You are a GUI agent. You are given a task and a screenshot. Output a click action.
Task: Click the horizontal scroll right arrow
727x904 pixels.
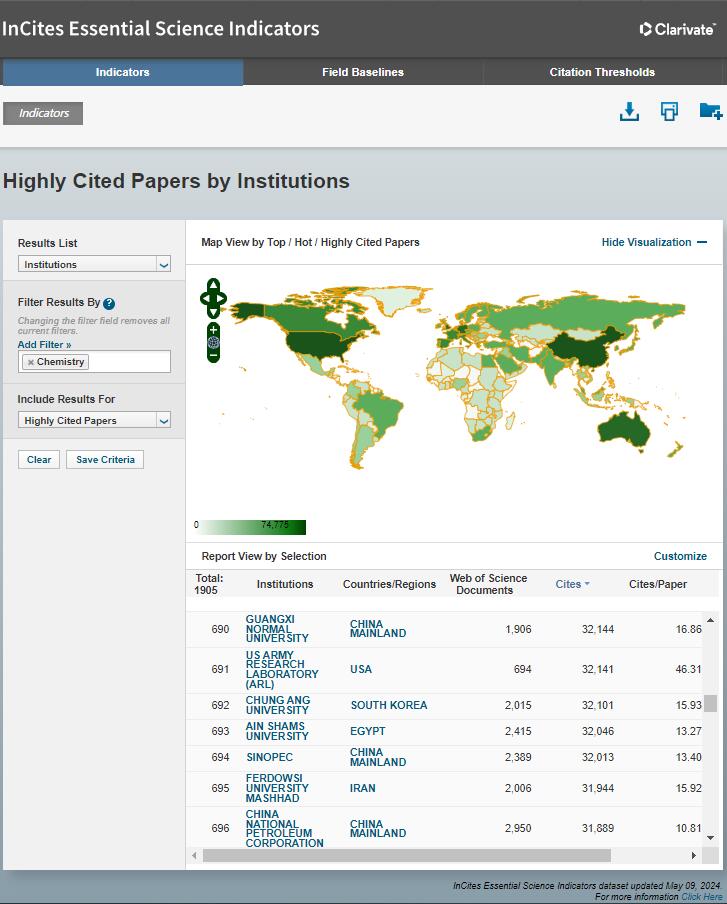(x=694, y=856)
